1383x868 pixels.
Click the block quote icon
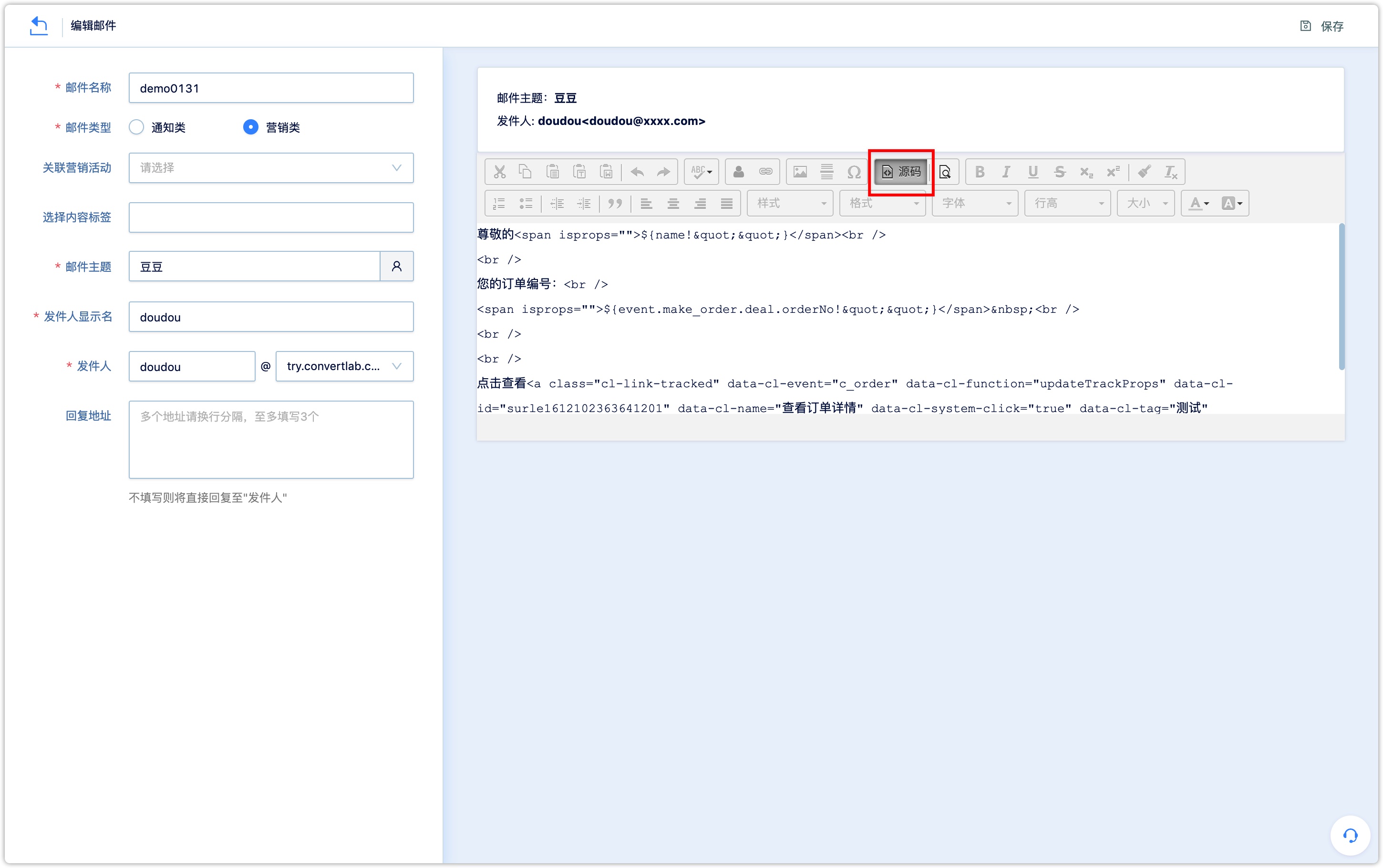pos(615,203)
